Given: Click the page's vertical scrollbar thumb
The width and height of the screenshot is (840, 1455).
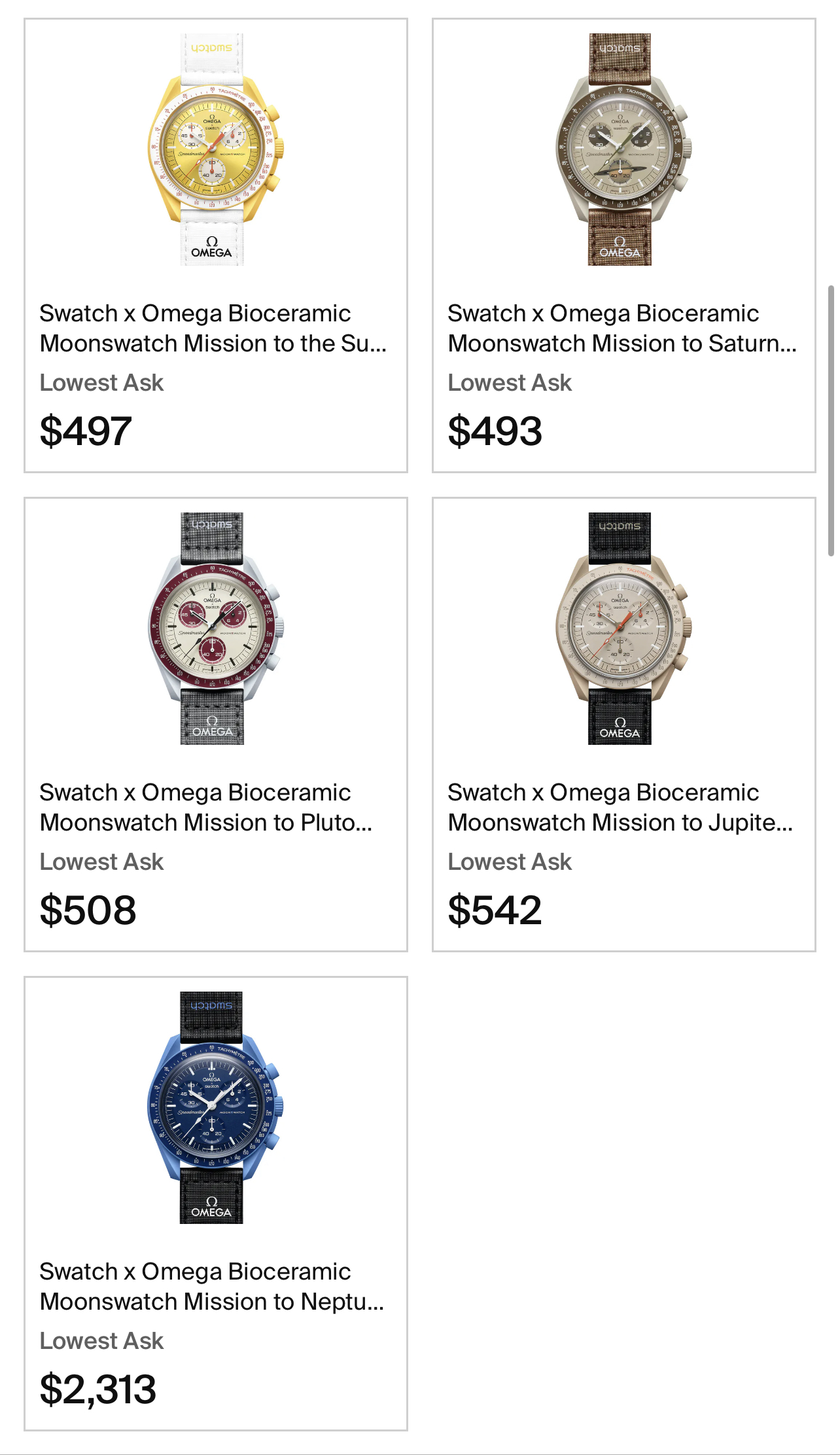Looking at the screenshot, I should click(831, 420).
